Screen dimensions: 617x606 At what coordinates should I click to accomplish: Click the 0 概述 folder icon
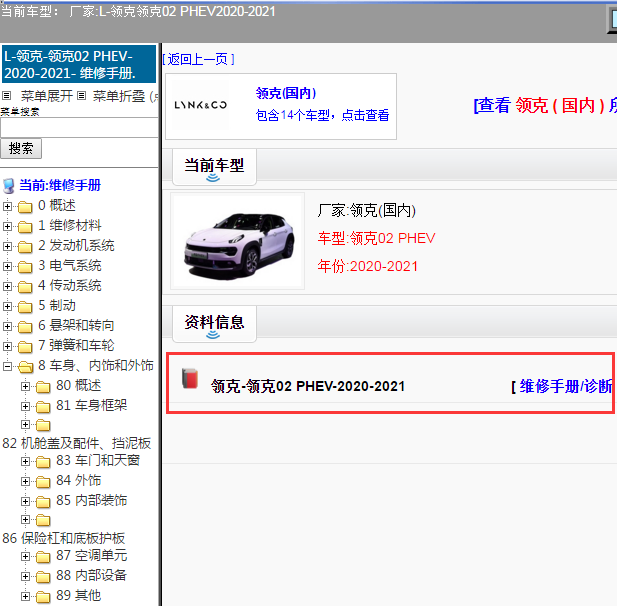[25, 207]
